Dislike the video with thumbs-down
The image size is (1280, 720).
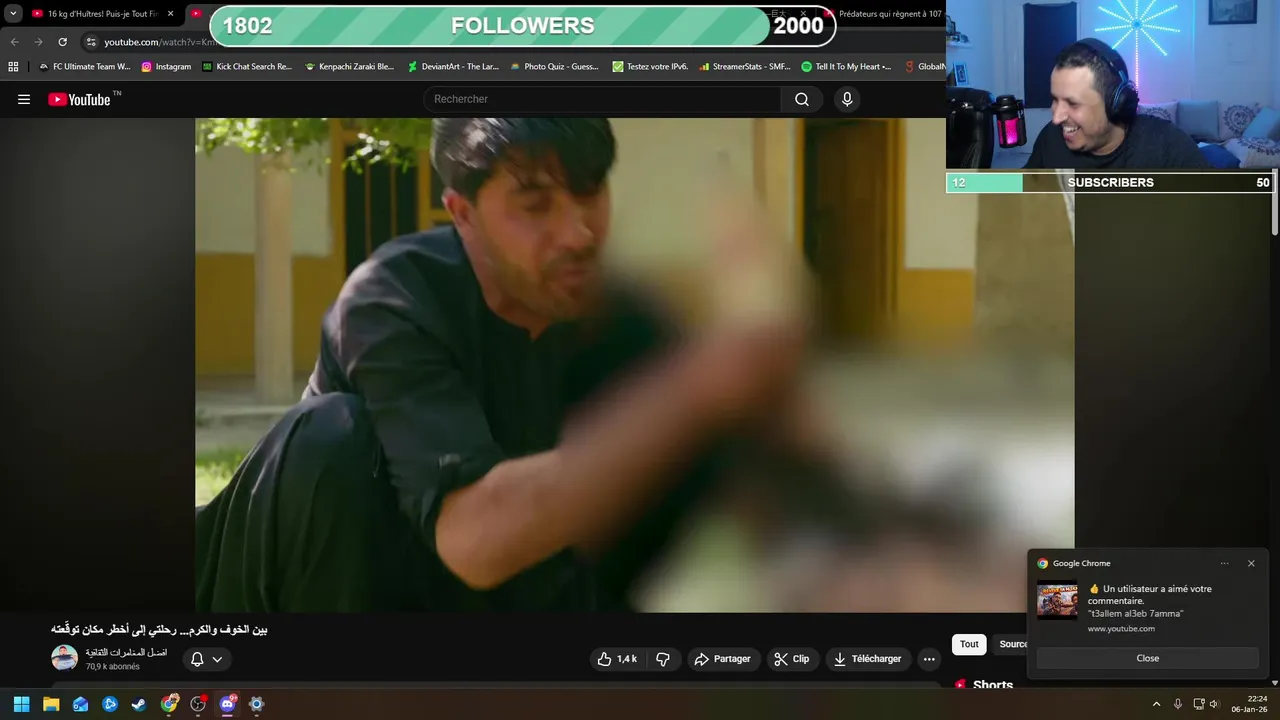click(663, 659)
